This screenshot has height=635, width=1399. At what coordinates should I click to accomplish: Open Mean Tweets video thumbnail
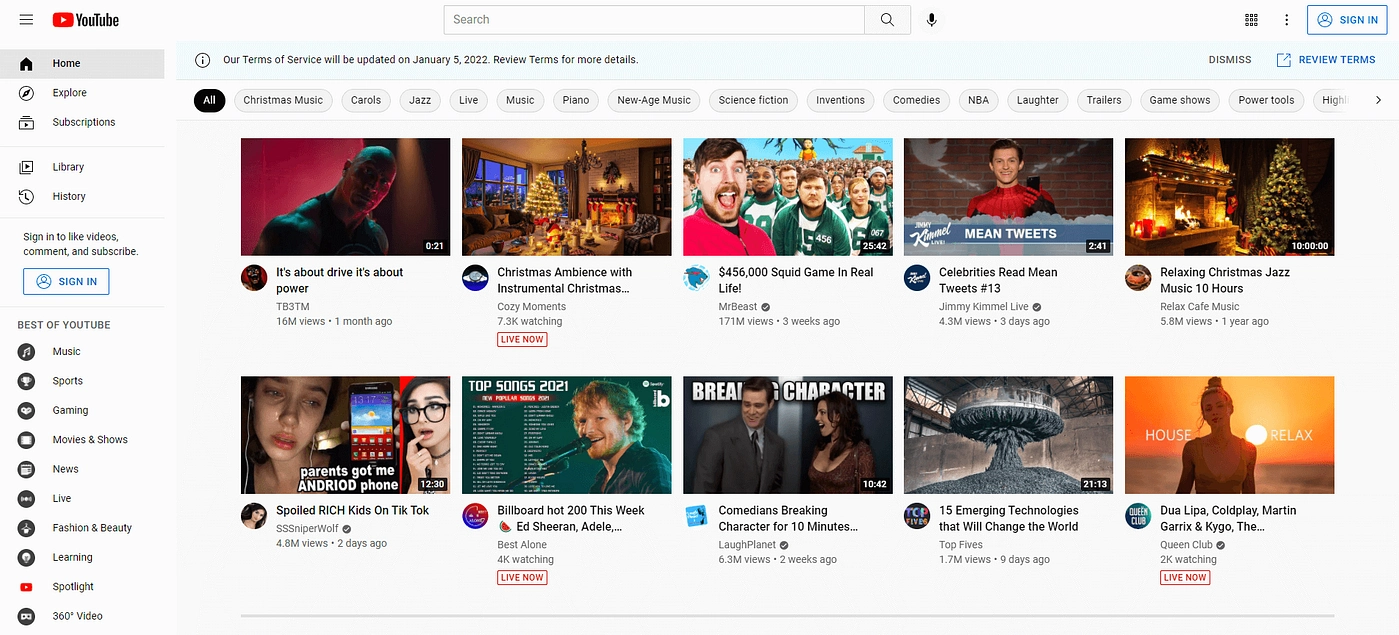point(1008,197)
